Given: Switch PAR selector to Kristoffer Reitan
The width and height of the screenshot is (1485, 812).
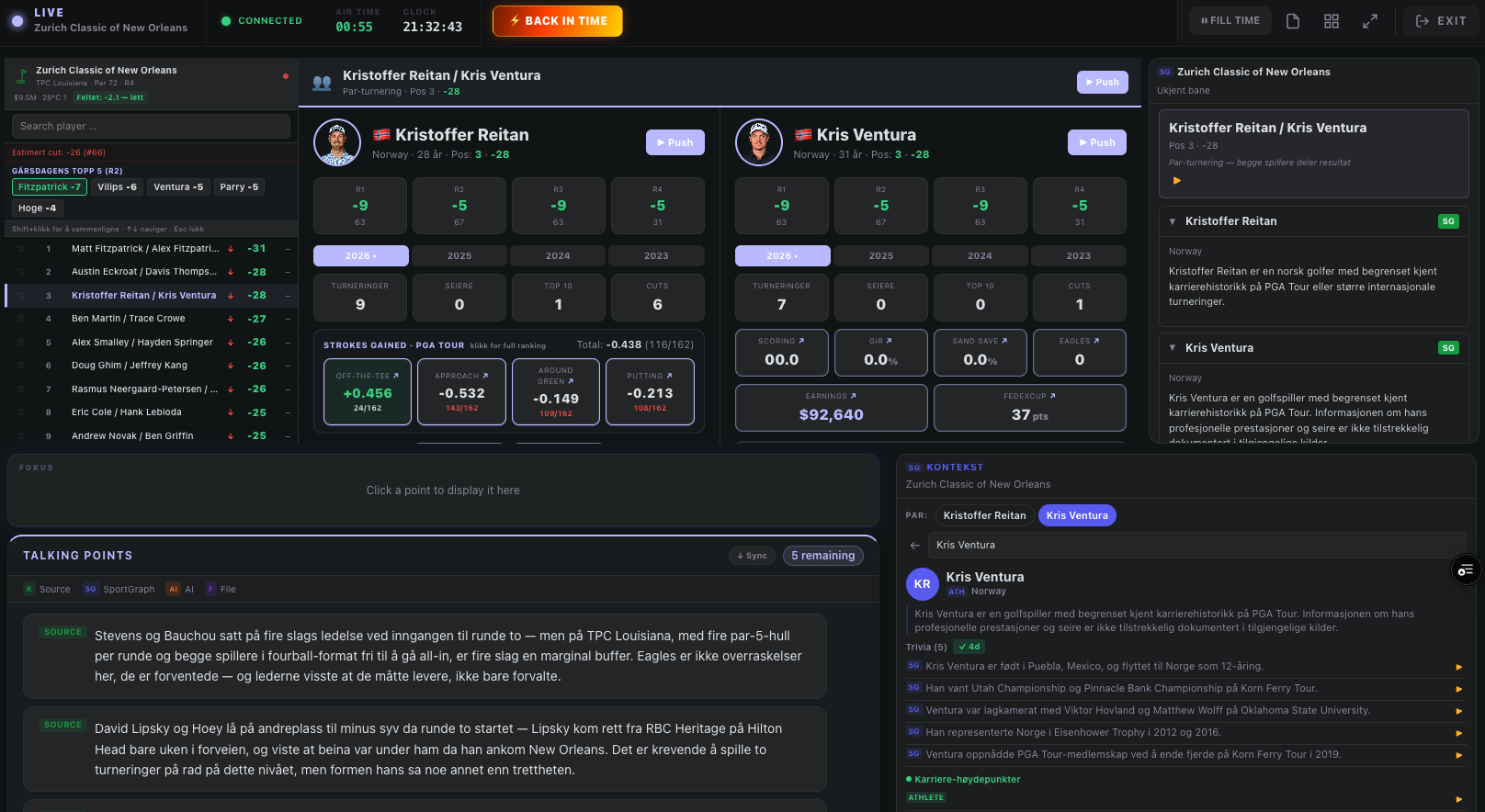Looking at the screenshot, I should [984, 516].
